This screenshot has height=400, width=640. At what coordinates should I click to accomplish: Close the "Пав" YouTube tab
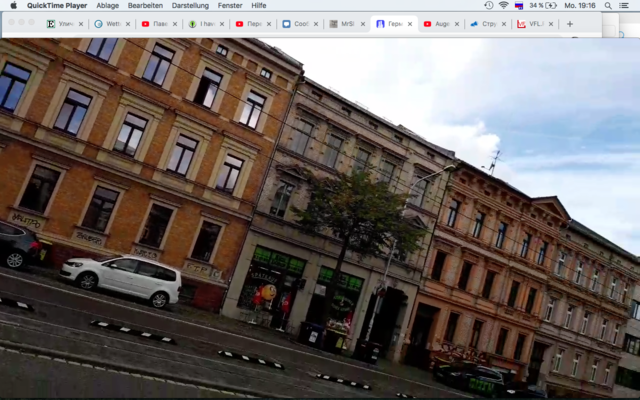pyautogui.click(x=175, y=24)
